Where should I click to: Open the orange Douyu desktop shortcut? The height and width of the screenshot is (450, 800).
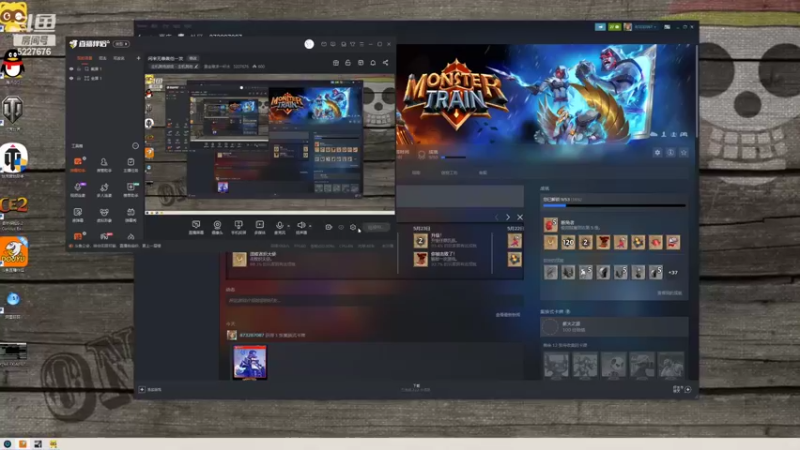14,252
